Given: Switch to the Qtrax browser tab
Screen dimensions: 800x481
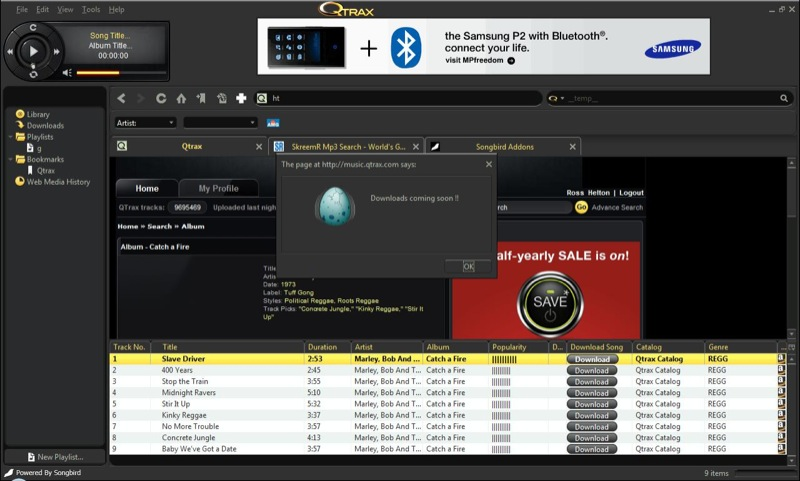Looking at the screenshot, I should [191, 146].
